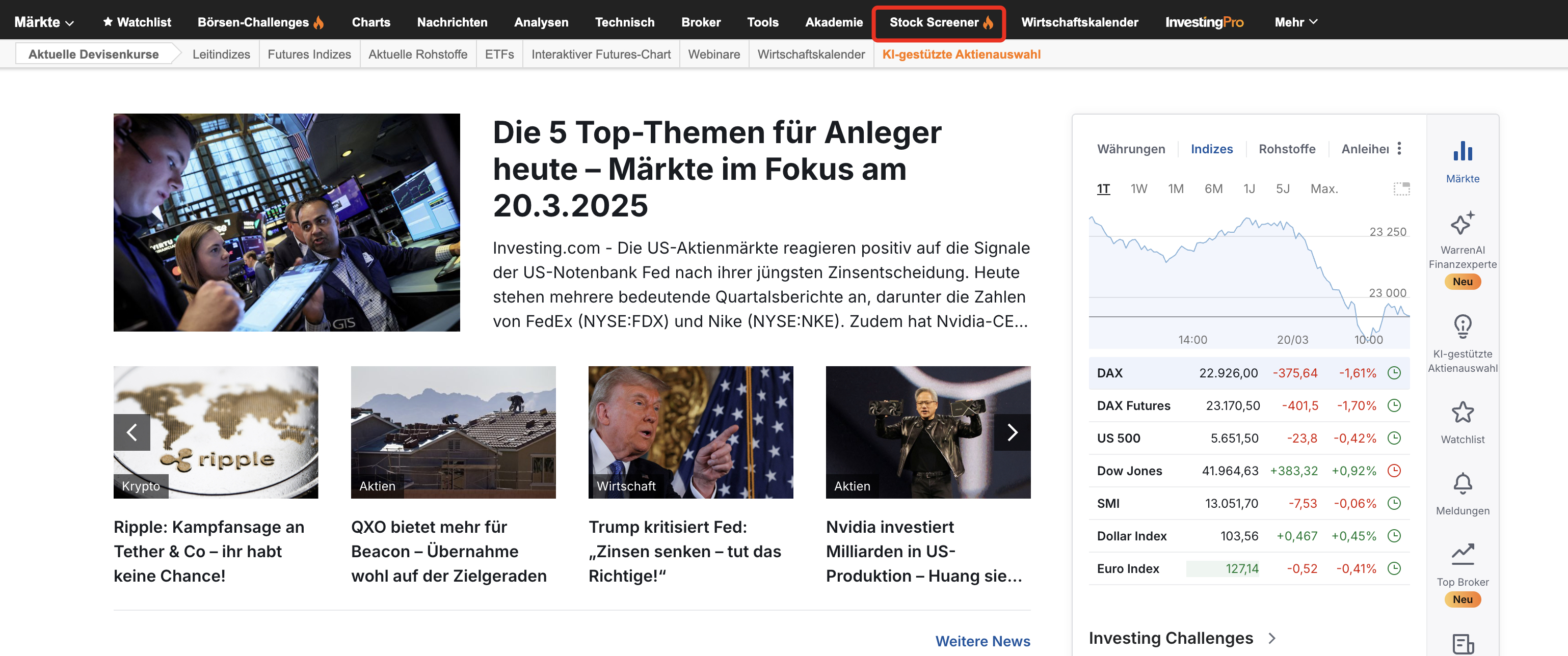Open the main trading floor article image
This screenshot has height=656, width=1568.
click(287, 222)
